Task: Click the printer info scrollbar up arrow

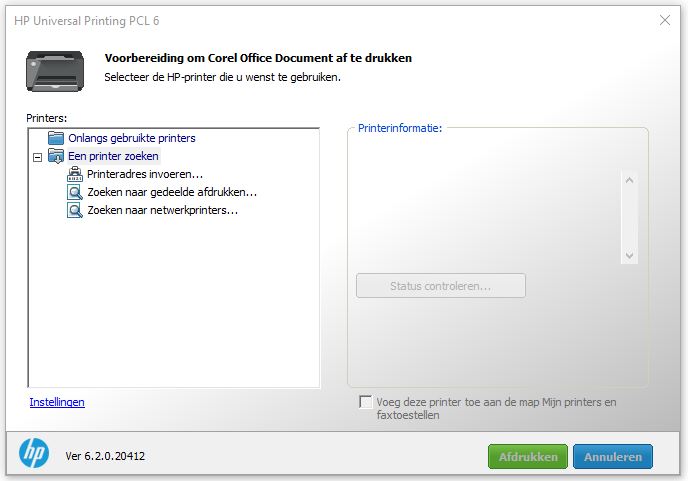Action: [x=629, y=180]
